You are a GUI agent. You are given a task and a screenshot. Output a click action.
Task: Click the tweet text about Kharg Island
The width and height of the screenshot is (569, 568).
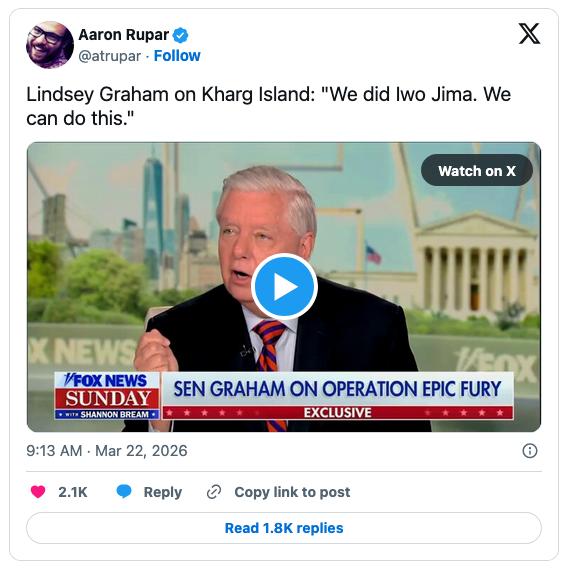tap(269, 106)
